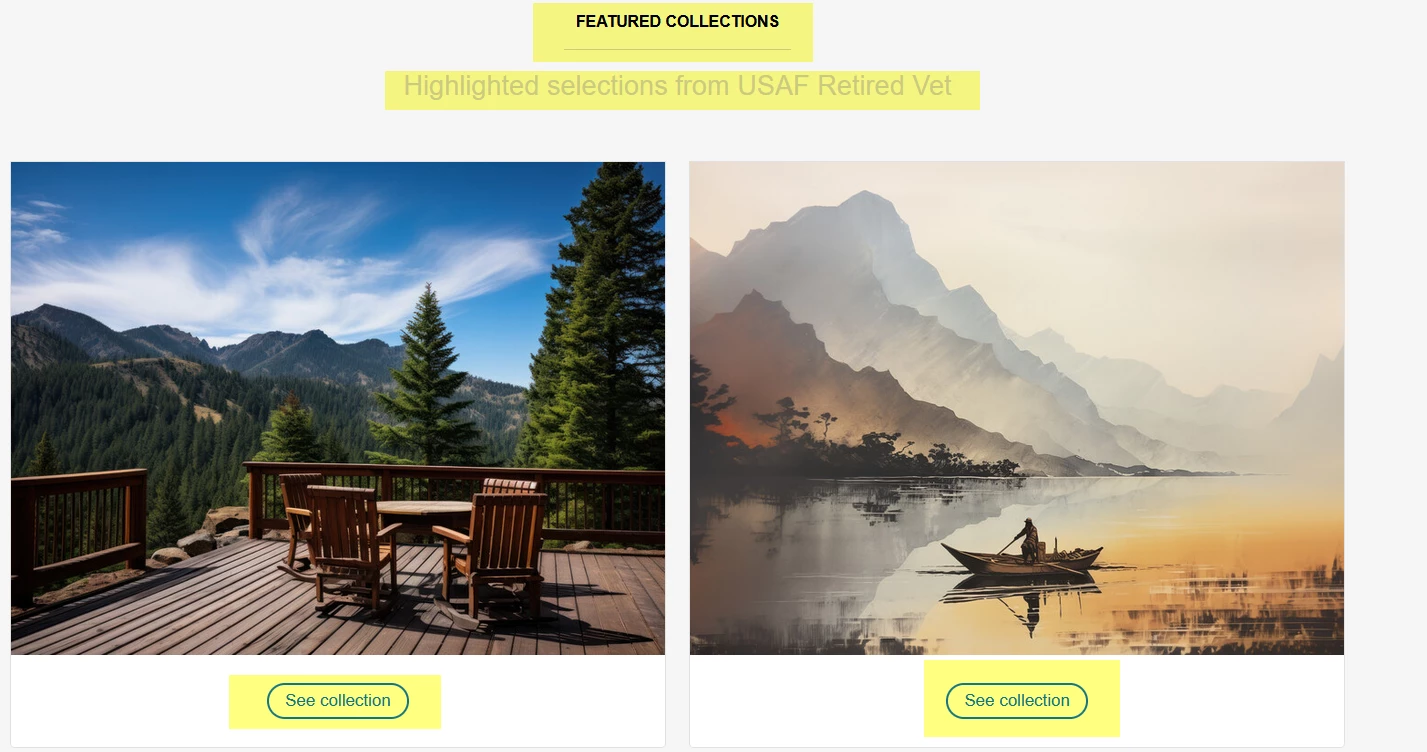Image resolution: width=1427 pixels, height=752 pixels.
Task: Select the misty lake painting thumbnail
Action: [x=1017, y=408]
